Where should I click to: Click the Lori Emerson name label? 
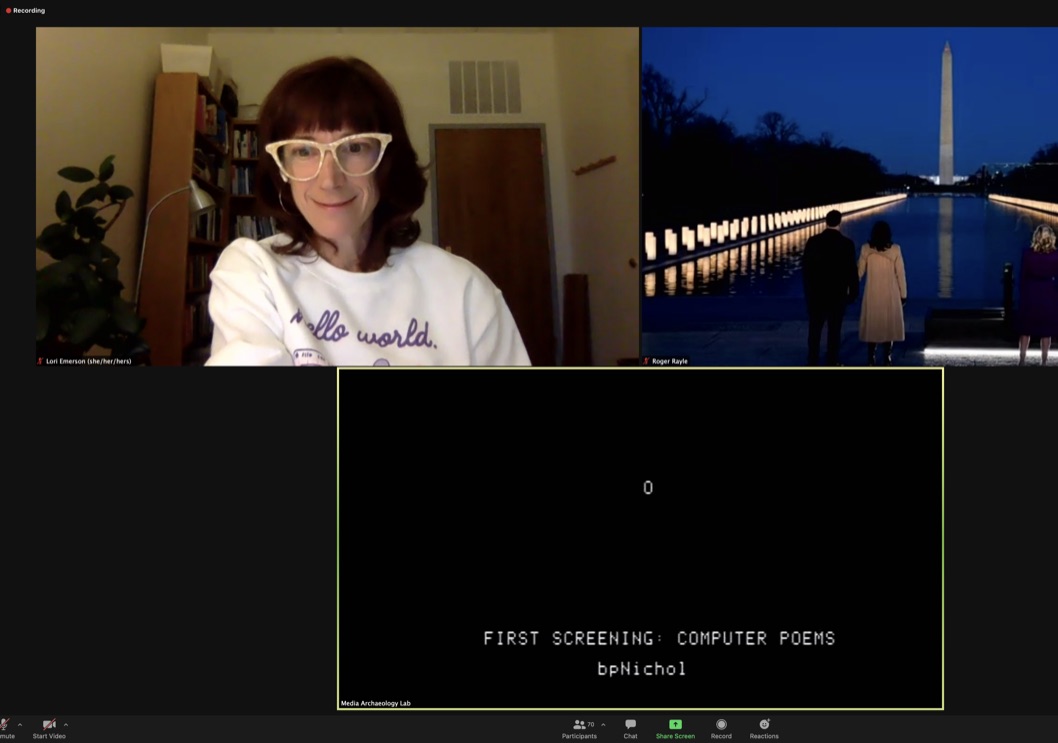88,361
